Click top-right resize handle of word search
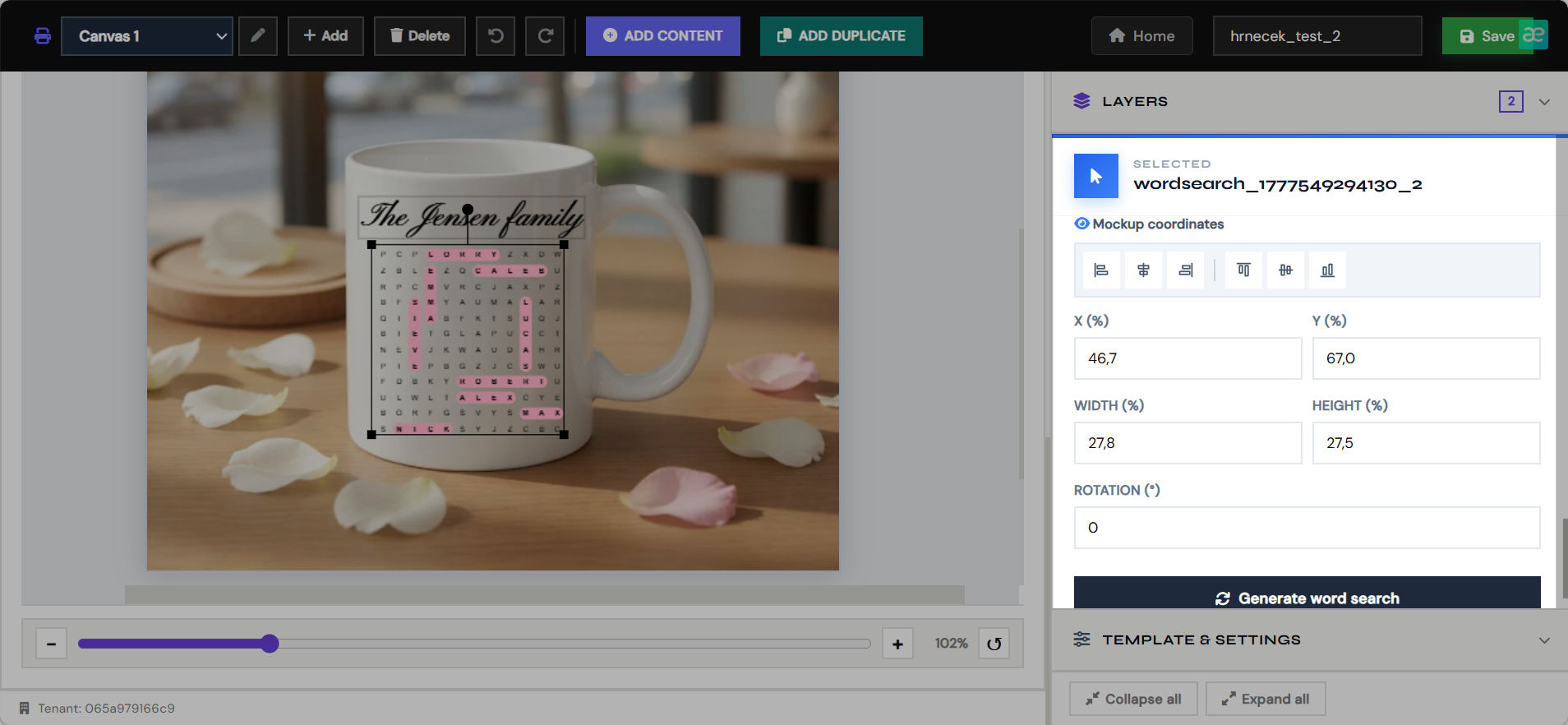Viewport: 1568px width, 725px height. point(564,245)
